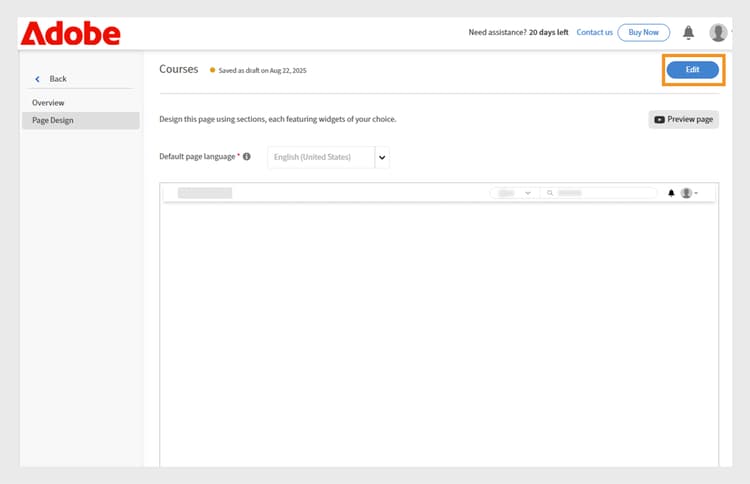
Task: Select Overview in the left sidebar
Action: tap(48, 103)
